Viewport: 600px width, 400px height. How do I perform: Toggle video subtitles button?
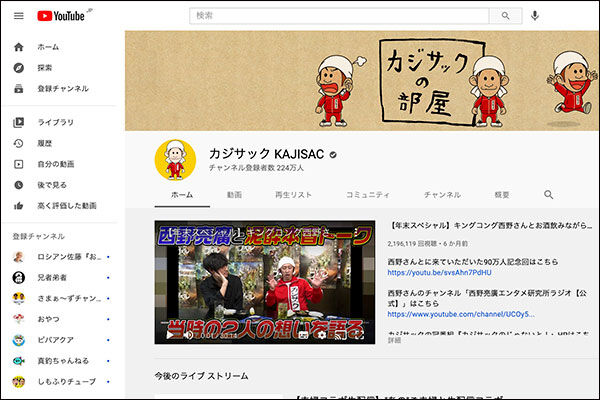pos(303,335)
